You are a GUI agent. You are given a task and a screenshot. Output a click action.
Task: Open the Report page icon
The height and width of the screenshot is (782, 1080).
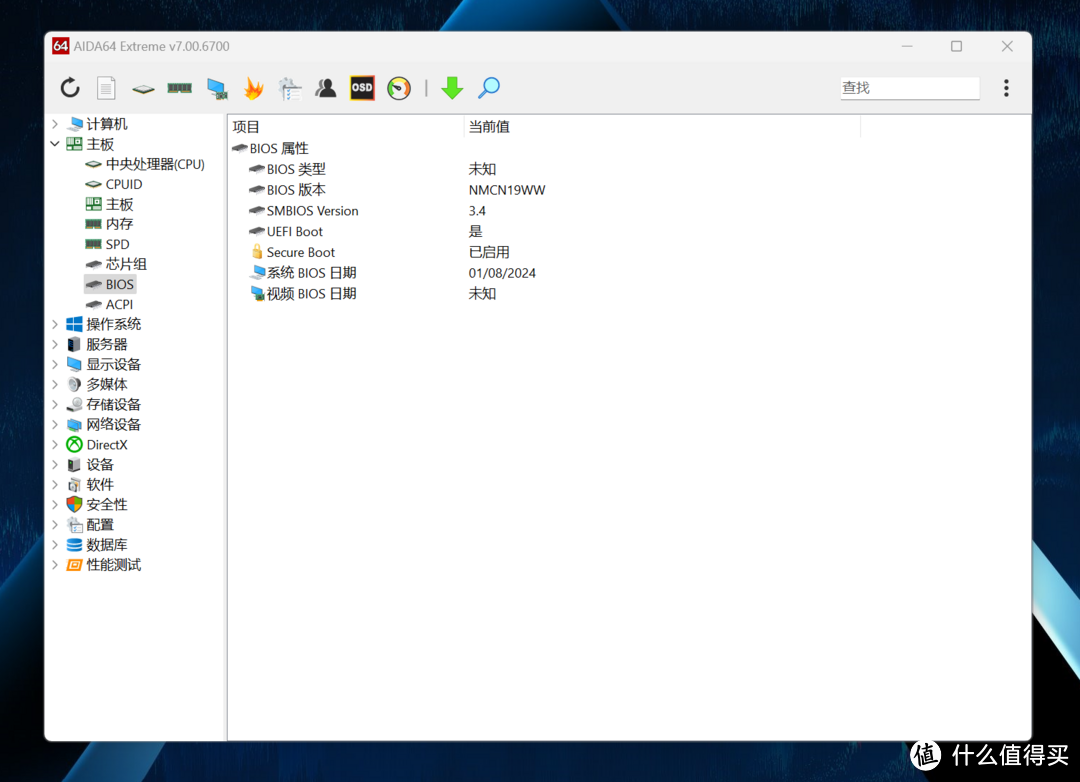[106, 88]
